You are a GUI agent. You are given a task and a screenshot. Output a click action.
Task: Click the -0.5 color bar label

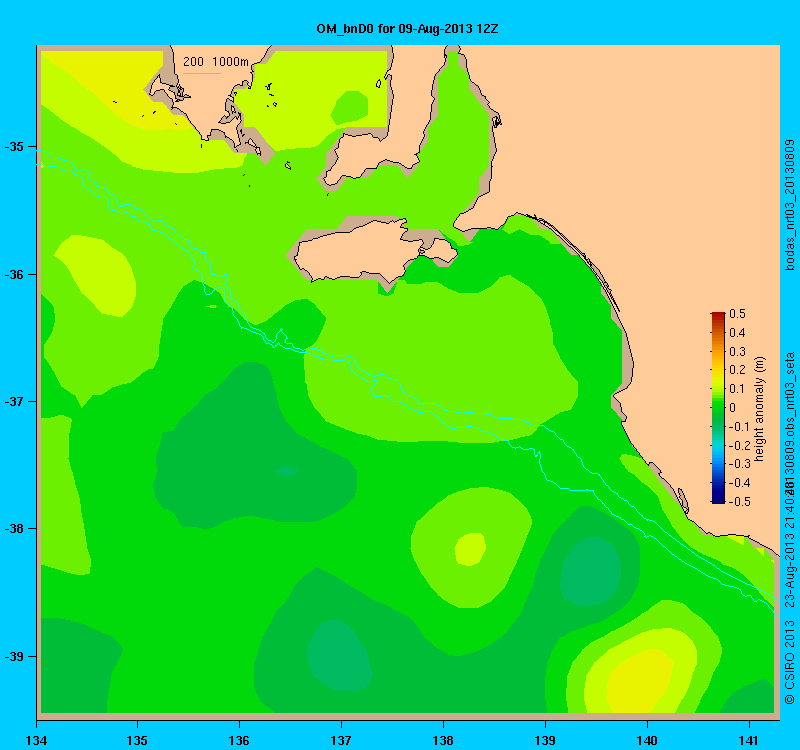click(738, 502)
